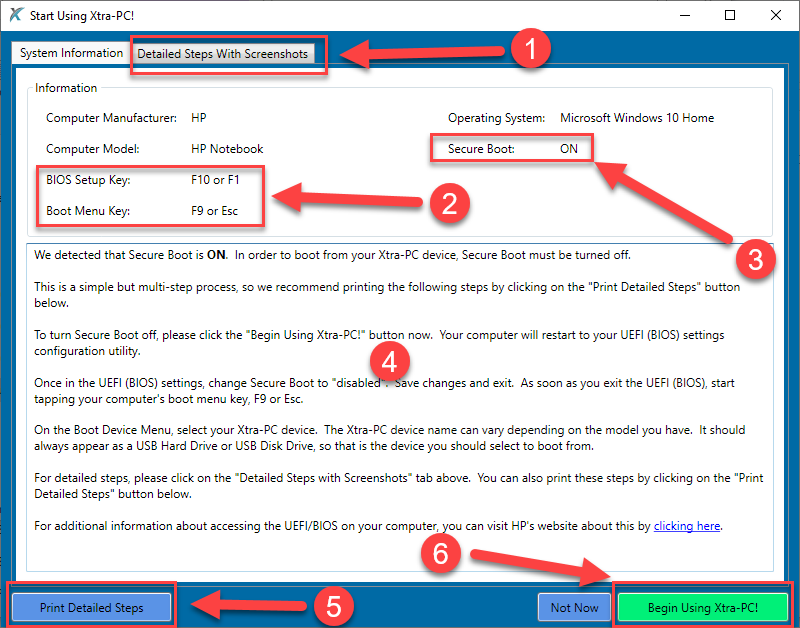Click the Xtra-PC logo in the title bar
This screenshot has height=628, width=800.
click(15, 15)
